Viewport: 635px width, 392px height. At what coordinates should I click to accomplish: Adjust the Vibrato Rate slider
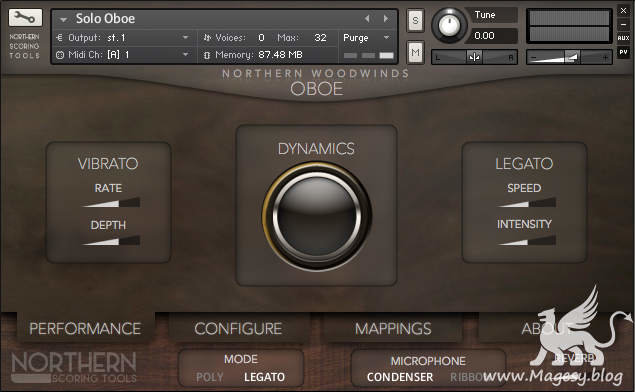tap(111, 202)
